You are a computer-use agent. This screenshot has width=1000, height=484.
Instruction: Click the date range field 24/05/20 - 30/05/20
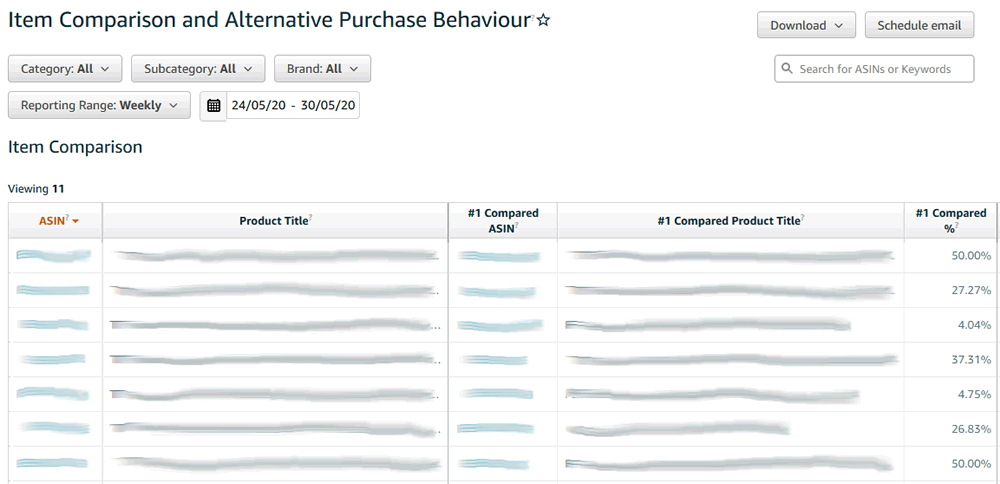293,106
